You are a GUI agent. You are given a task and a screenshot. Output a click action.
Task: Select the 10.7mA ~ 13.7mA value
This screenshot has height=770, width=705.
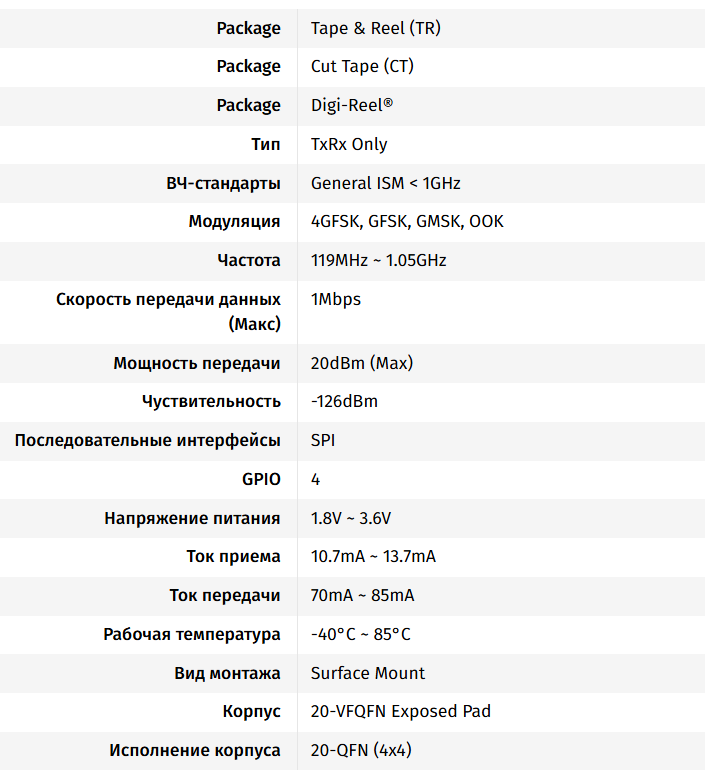click(373, 556)
